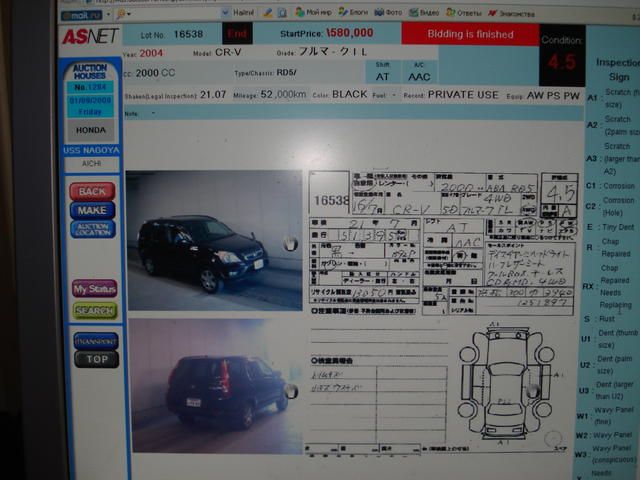
Task: Click the W2 Wavy Panel legend entry
Action: 604,435
